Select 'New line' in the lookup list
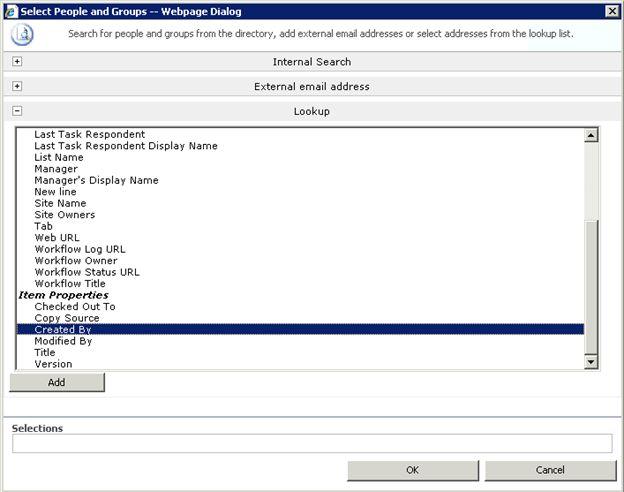Viewport: 624px width, 492px height. [x=300, y=191]
